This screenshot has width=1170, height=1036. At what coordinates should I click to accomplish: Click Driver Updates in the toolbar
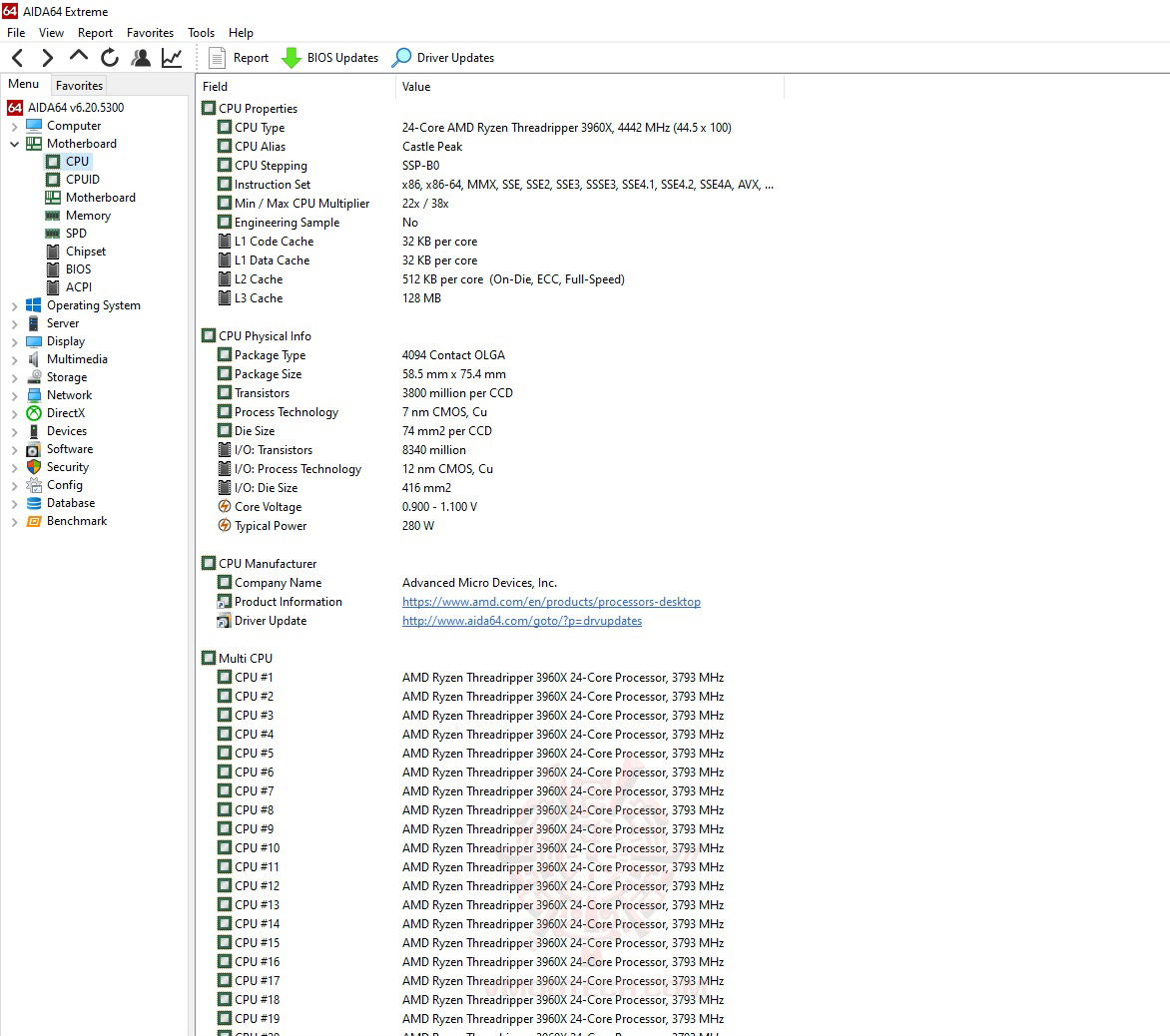coord(443,58)
